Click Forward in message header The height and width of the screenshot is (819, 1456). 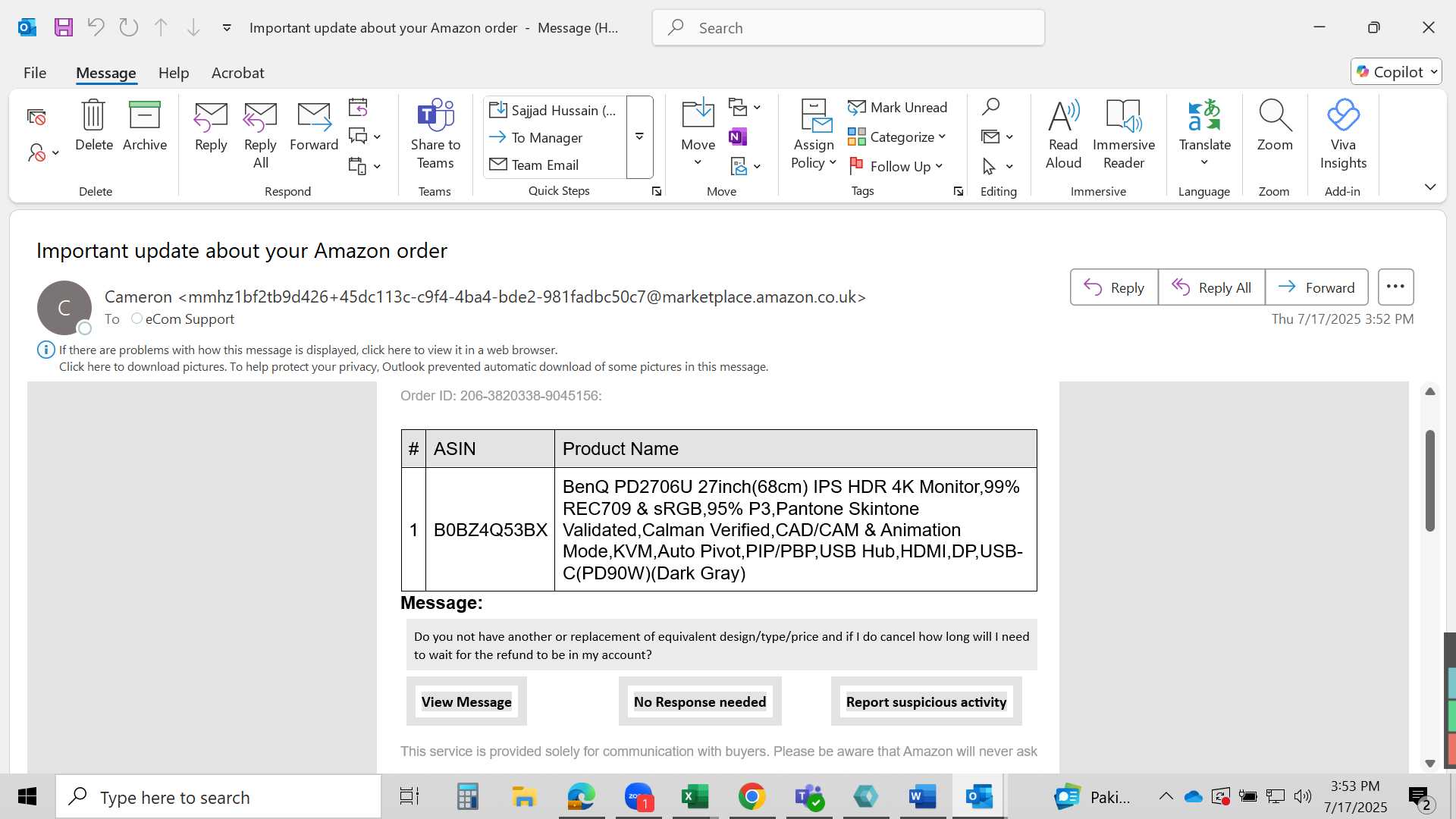coord(1316,287)
